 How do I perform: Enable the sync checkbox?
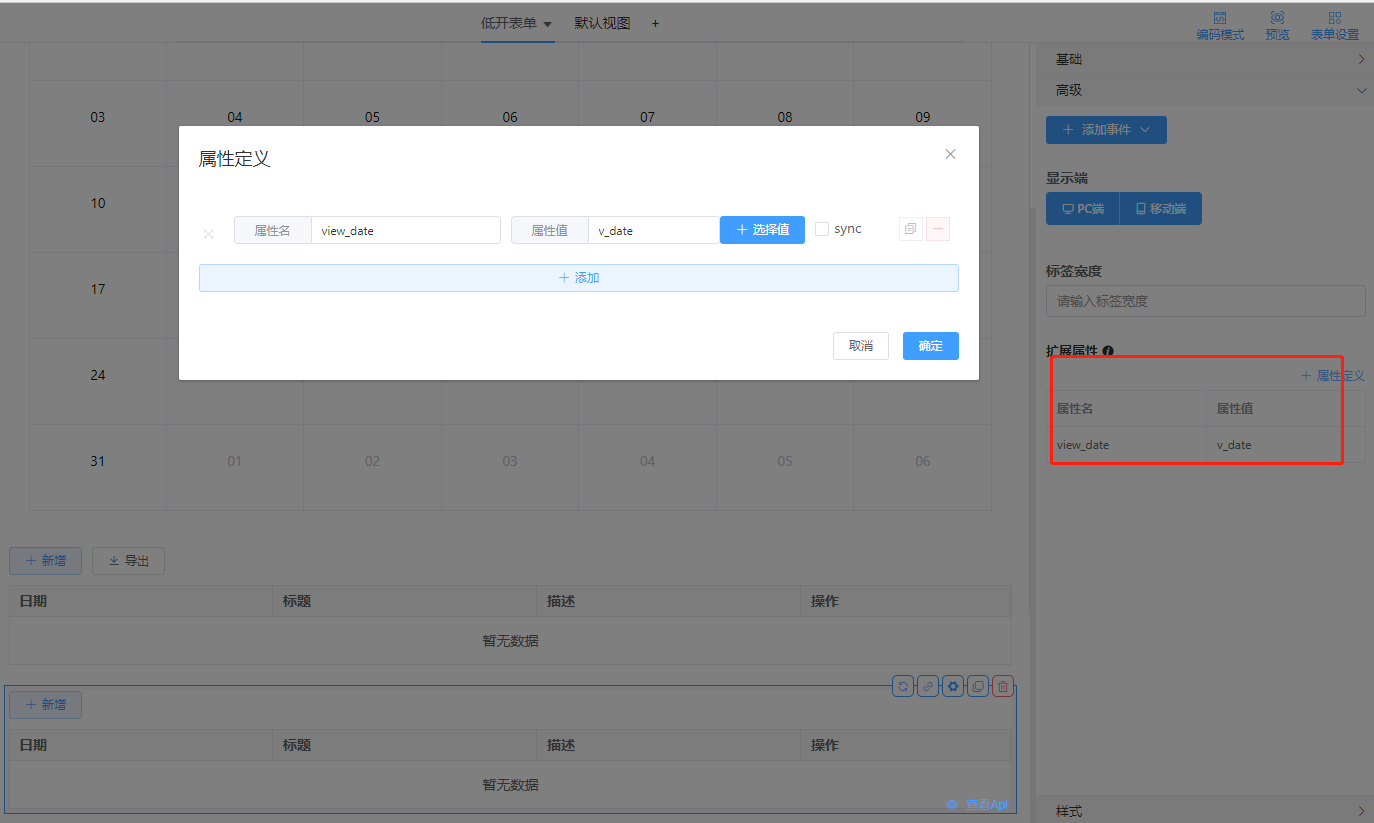822,229
